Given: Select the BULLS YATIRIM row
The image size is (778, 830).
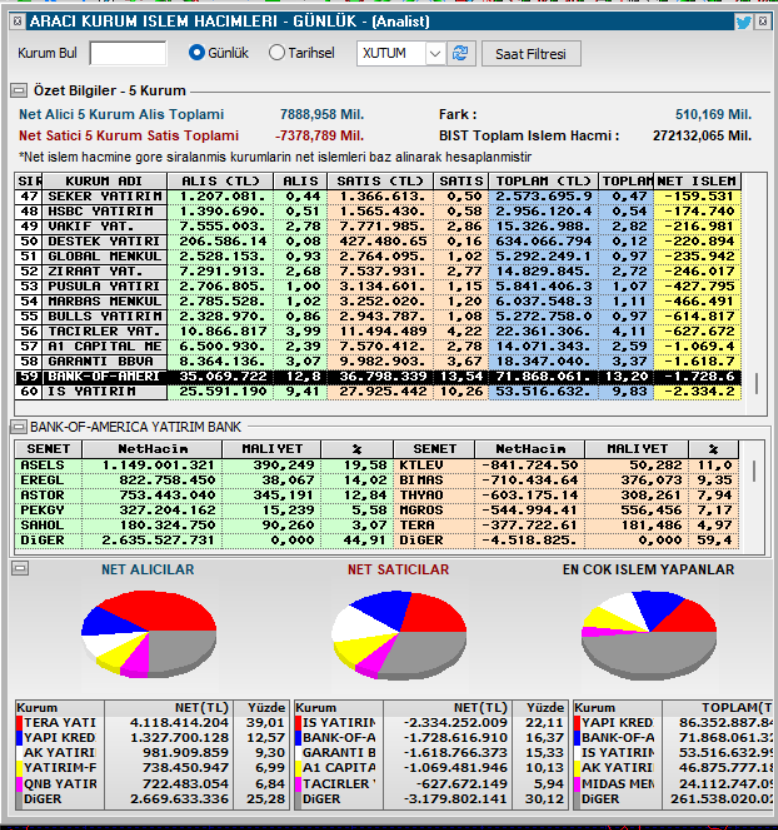Looking at the screenshot, I should pos(378,317).
